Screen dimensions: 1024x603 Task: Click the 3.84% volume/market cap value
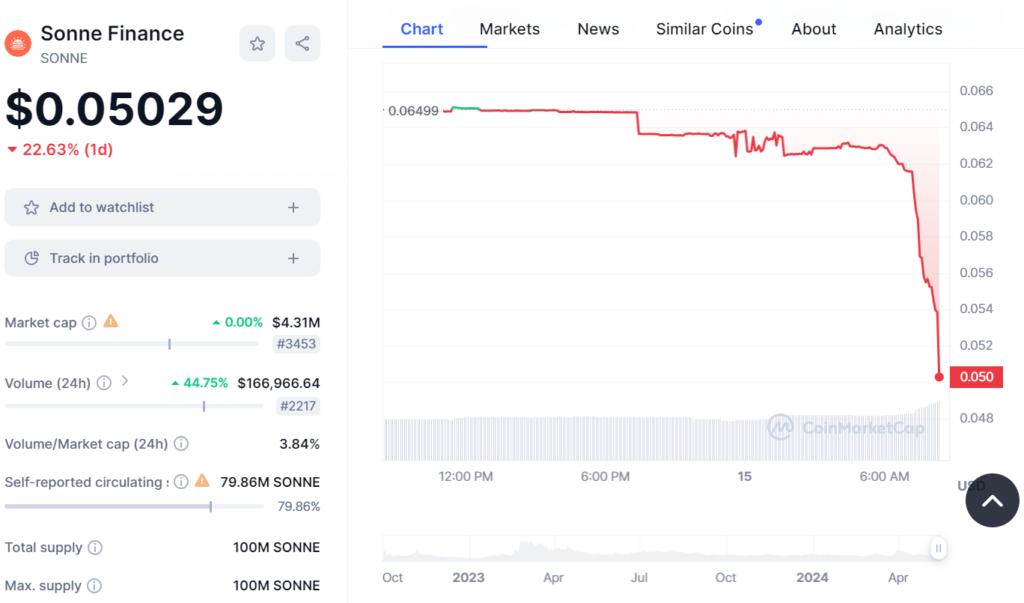click(300, 444)
